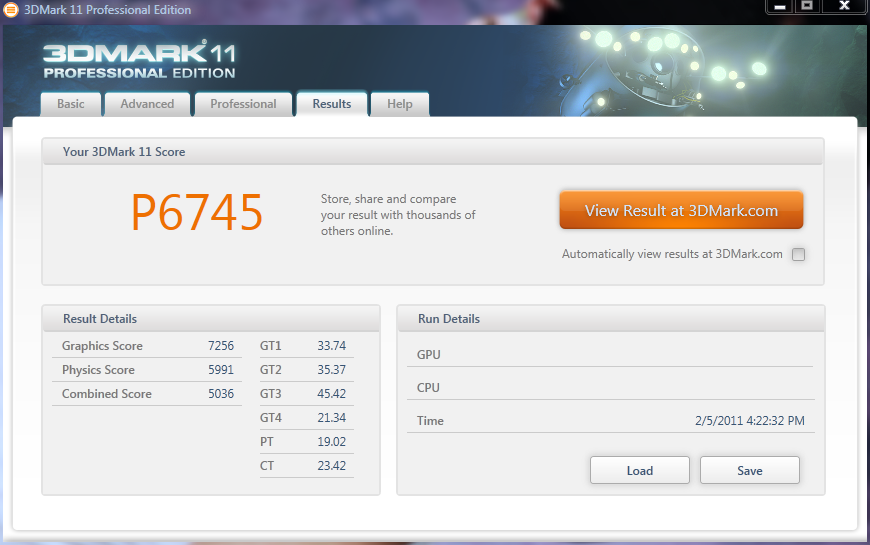Open the Basic tab

point(70,104)
